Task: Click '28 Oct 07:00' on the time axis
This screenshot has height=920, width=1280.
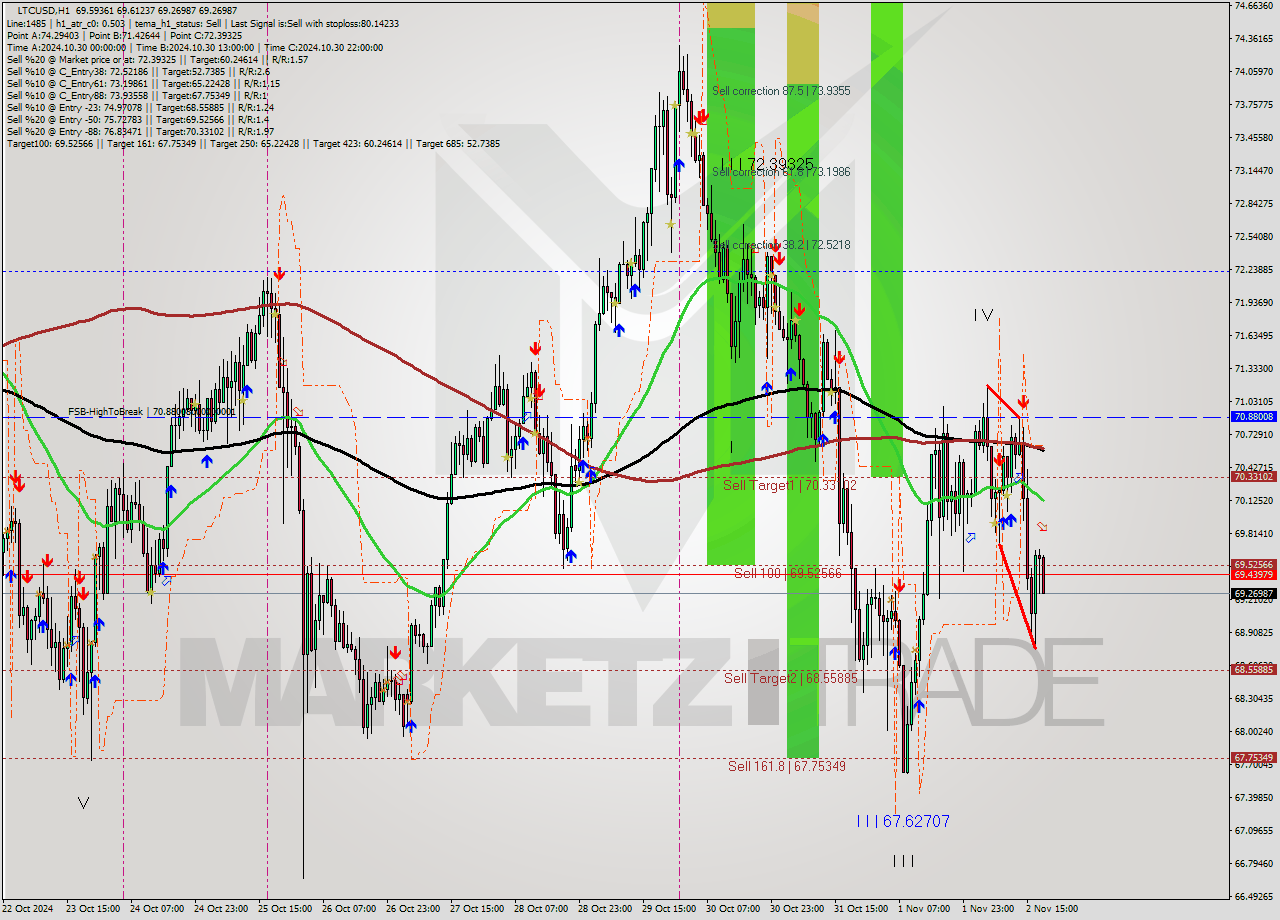Action: pos(541,909)
